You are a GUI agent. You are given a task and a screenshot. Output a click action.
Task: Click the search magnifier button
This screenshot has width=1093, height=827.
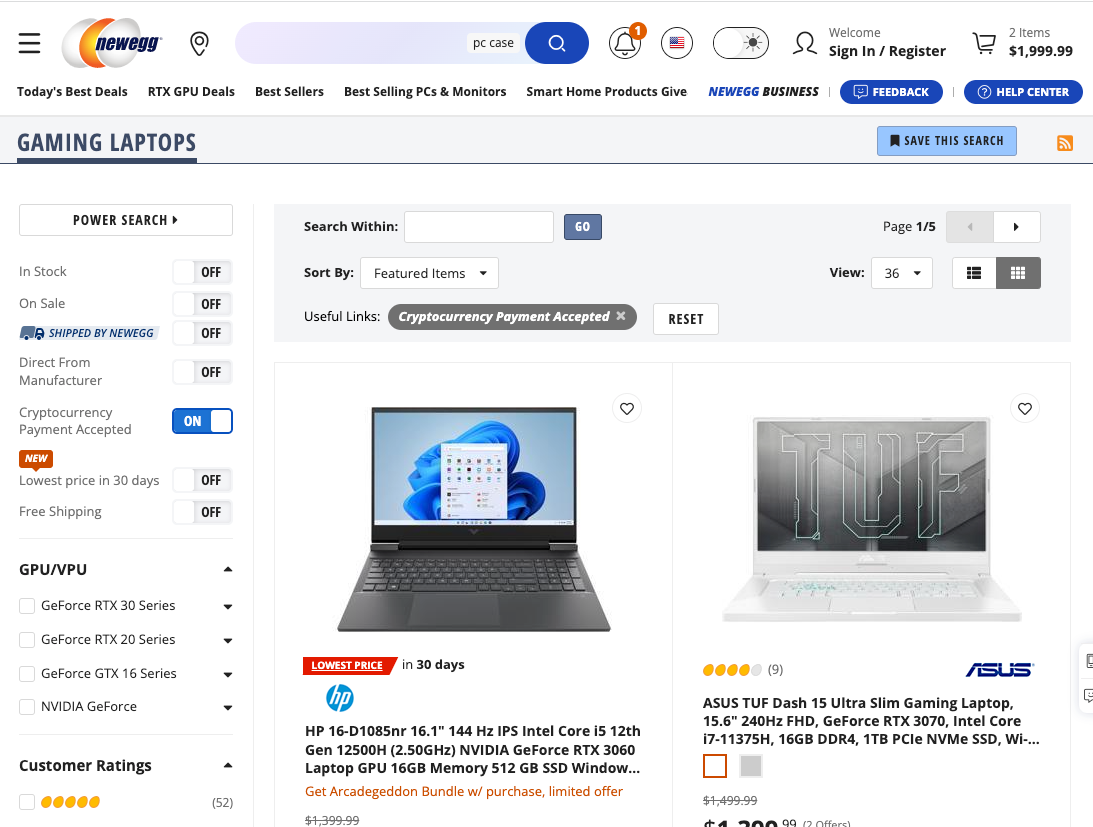point(557,43)
